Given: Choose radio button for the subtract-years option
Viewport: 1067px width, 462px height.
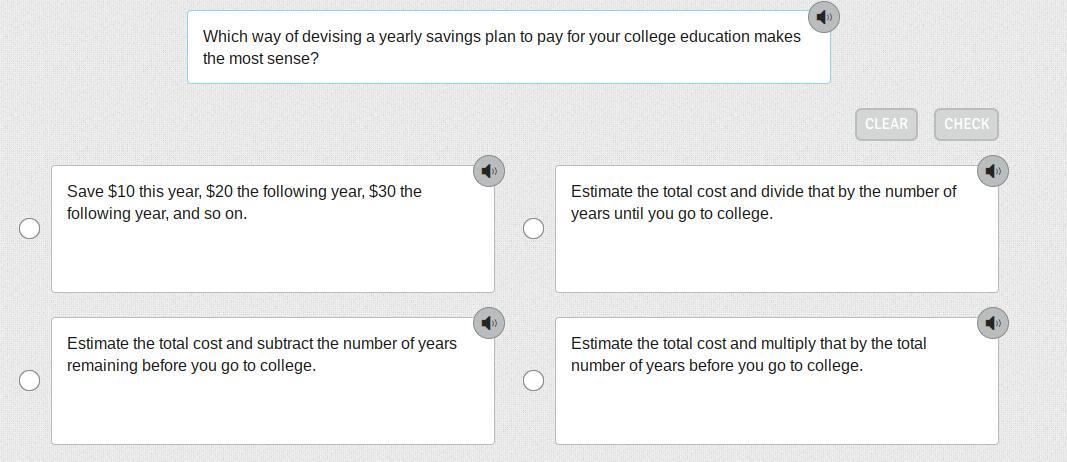Looking at the screenshot, I should tap(30, 380).
